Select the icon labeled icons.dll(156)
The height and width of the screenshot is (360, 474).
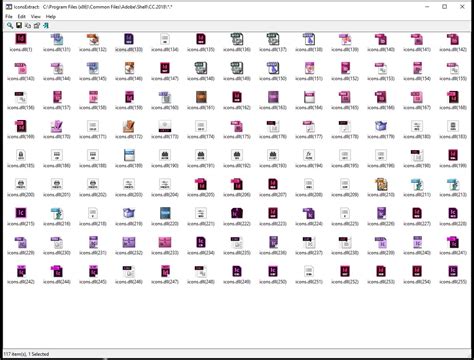tap(21, 97)
